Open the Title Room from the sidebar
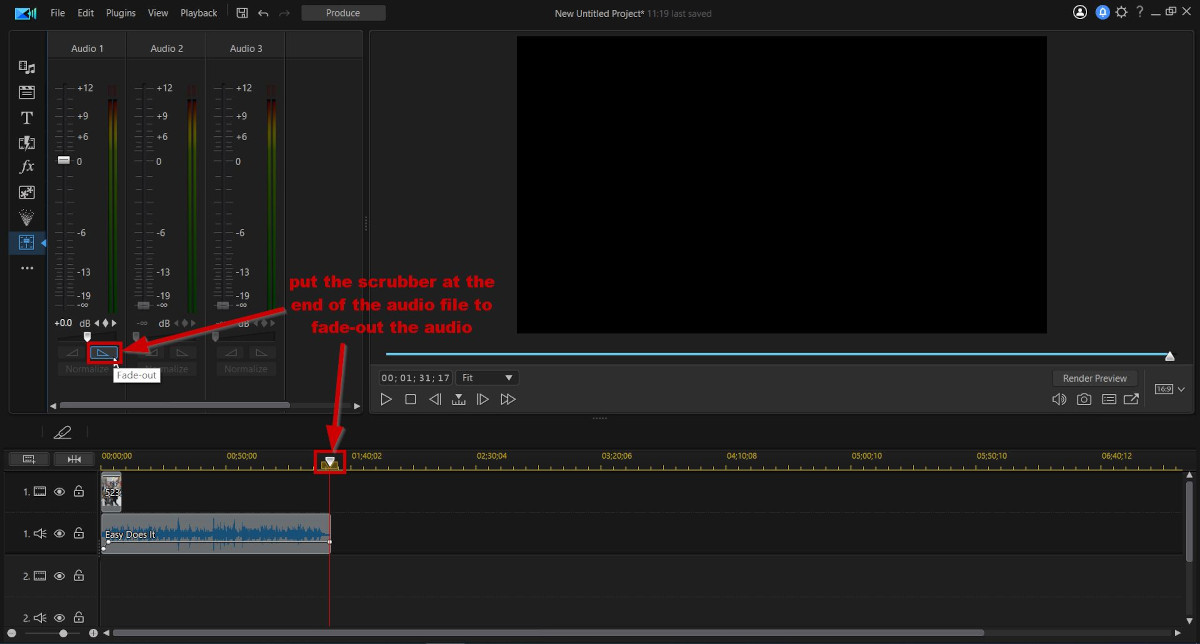1200x644 pixels. tap(27, 117)
